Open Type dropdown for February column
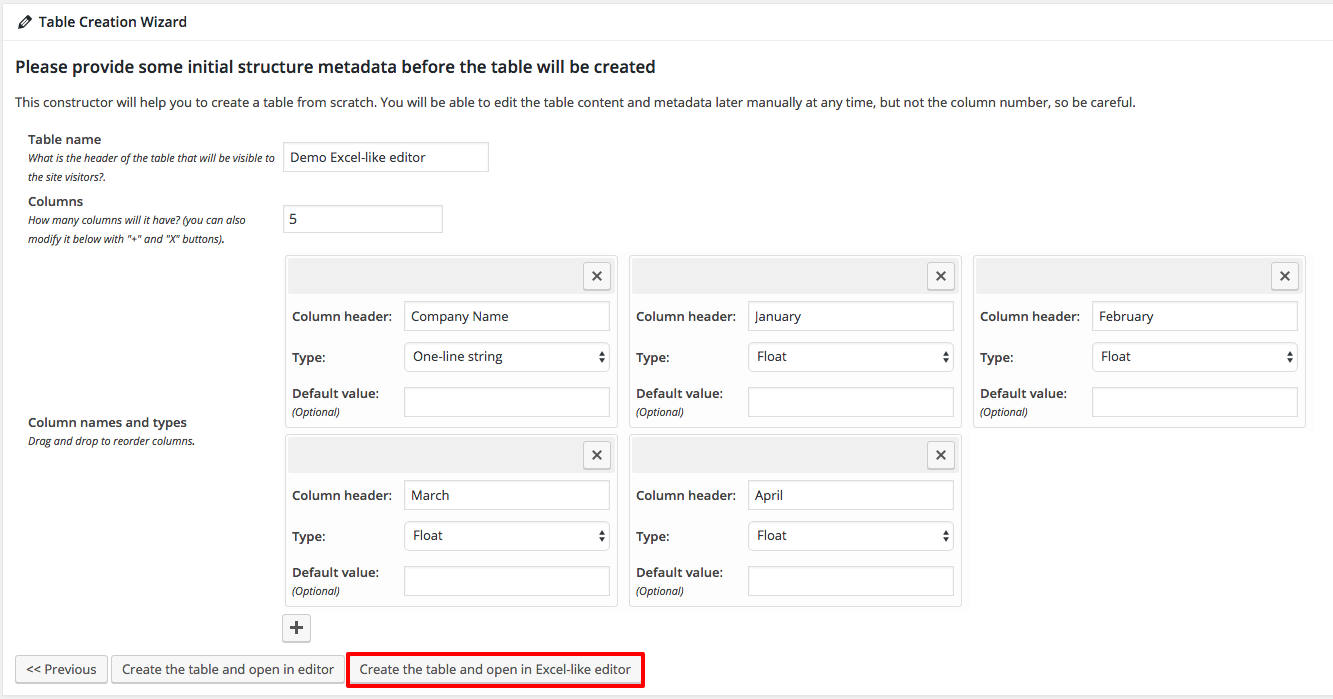Screen dimensions: 1333x699 coord(1195,357)
